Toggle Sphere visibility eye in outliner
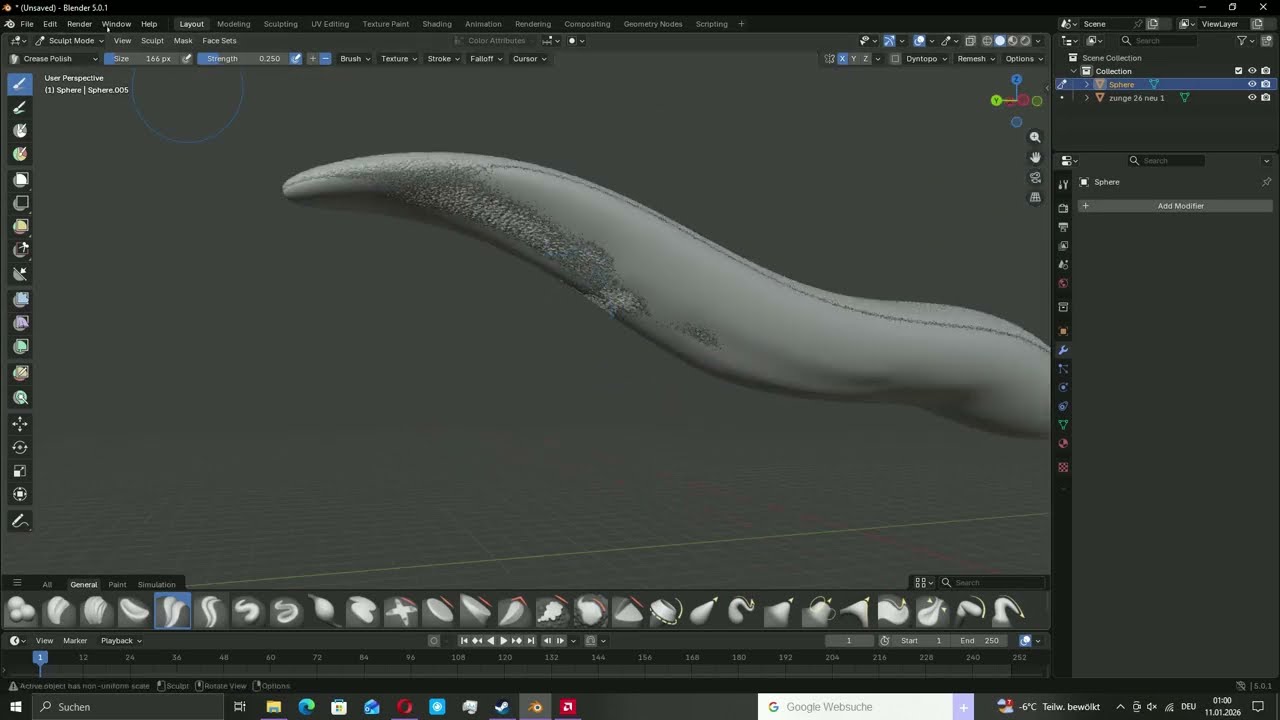This screenshot has height=720, width=1280. (x=1252, y=85)
